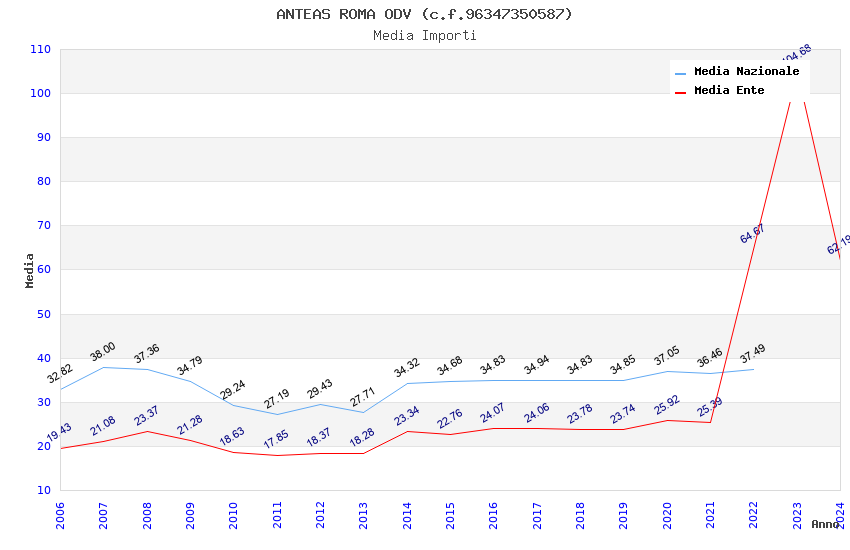Click the 29.24 national value label

point(233,390)
